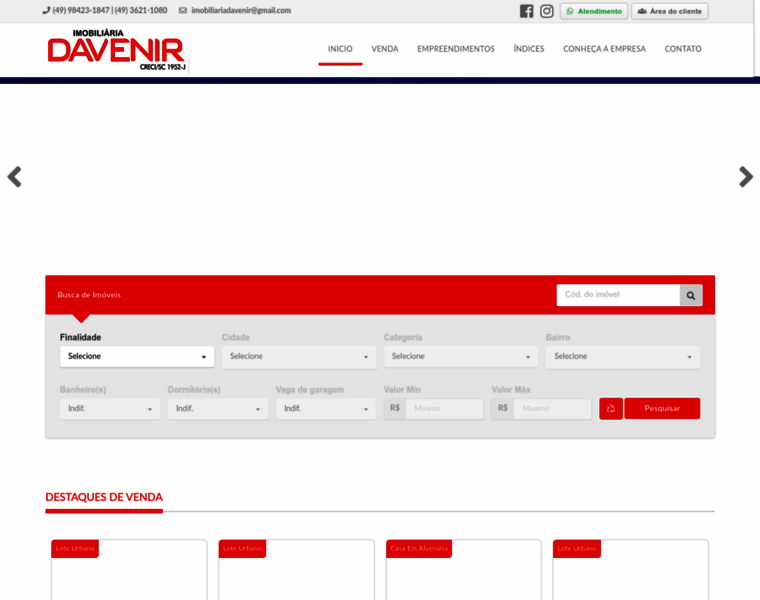760x600 pixels.
Task: Open the Instagram profile icon
Action: click(547, 11)
